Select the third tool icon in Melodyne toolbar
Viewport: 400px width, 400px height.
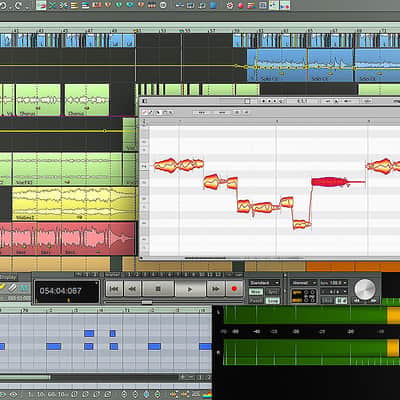point(158,113)
